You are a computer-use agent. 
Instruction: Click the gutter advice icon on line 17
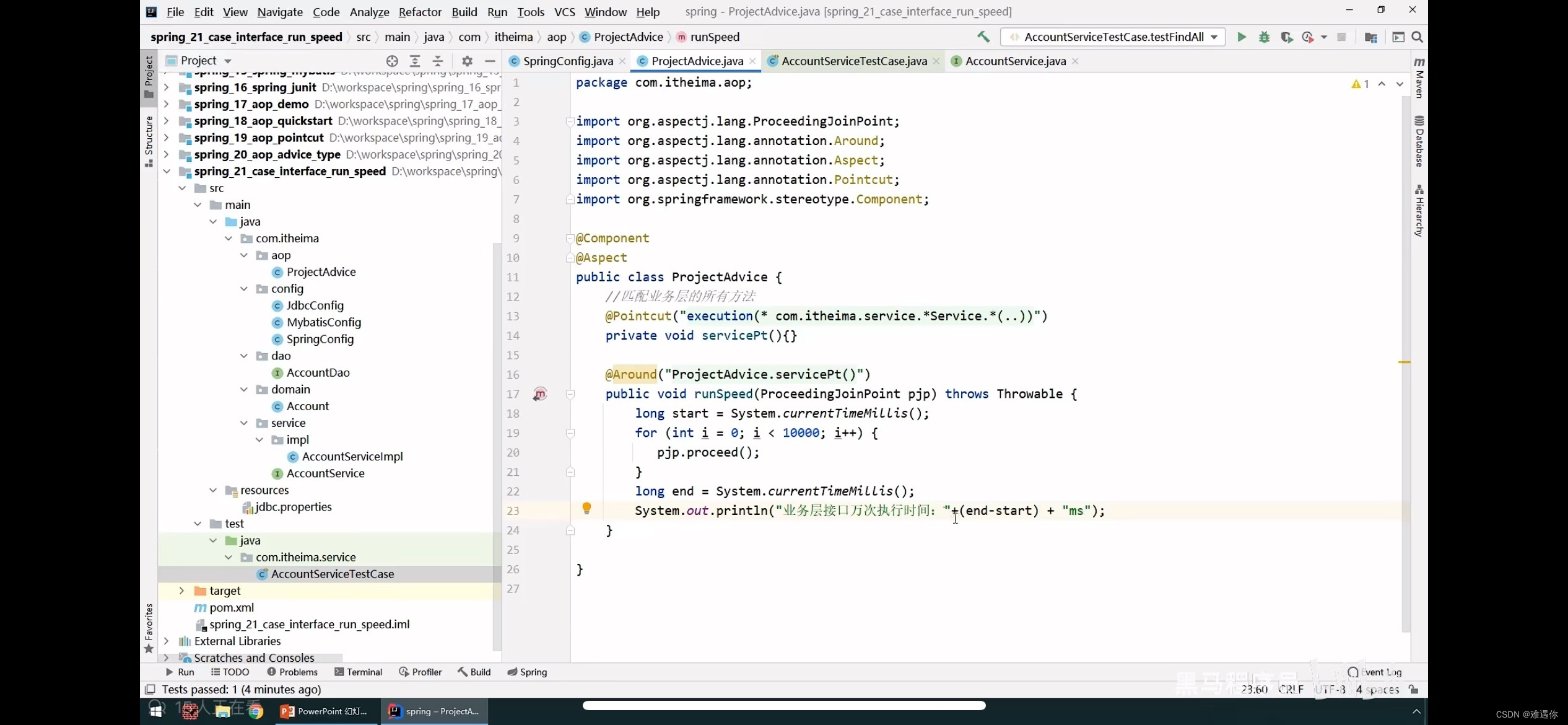tap(540, 394)
